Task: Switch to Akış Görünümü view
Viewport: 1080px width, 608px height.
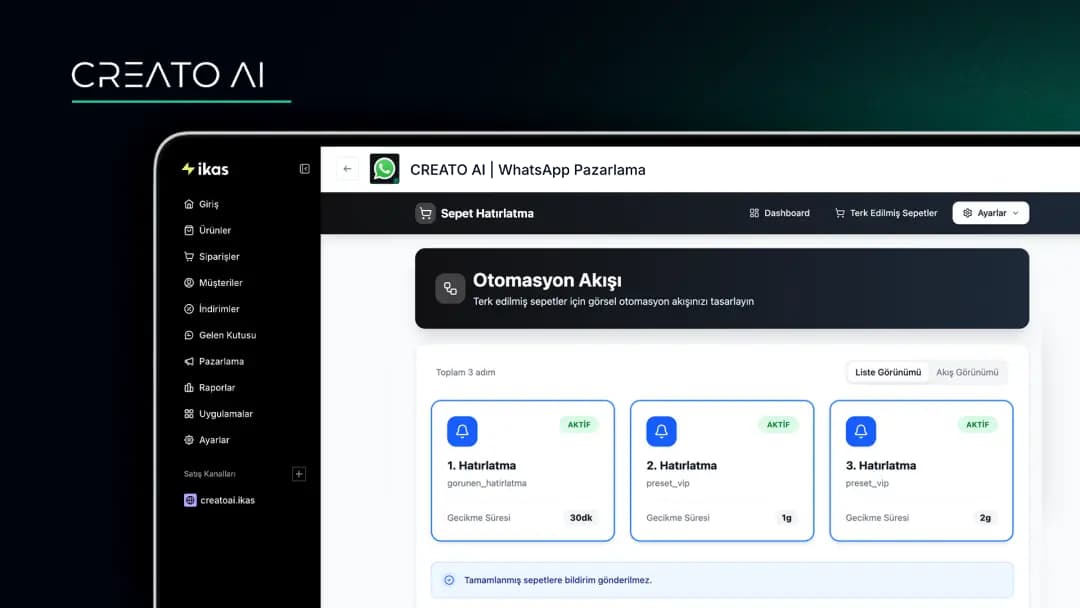Action: tap(966, 372)
